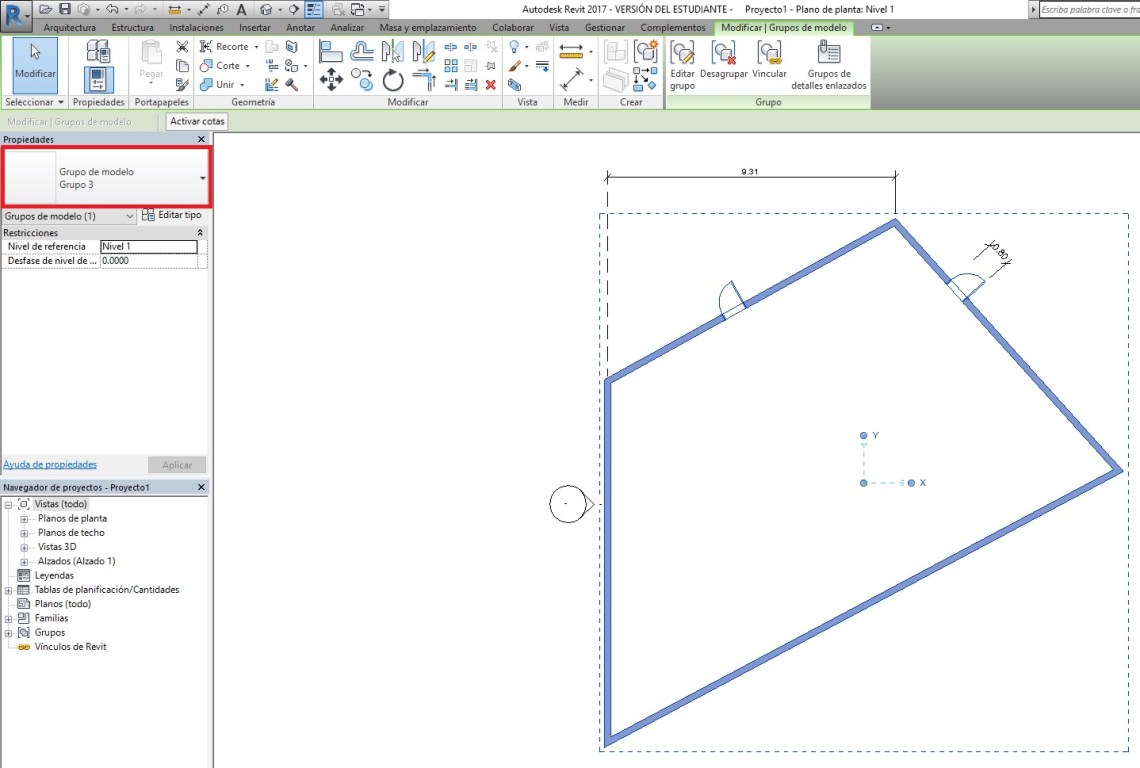Select the Rotate tool in the Modificar panel
1140x768 pixels.
[393, 80]
